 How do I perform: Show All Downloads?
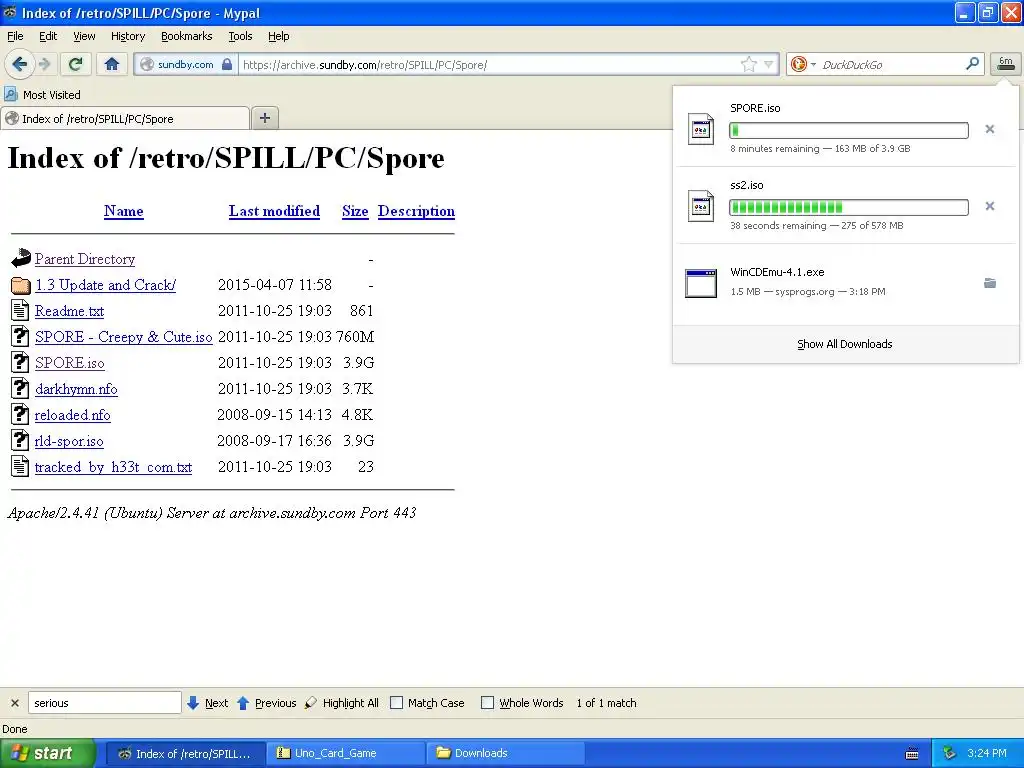point(844,344)
